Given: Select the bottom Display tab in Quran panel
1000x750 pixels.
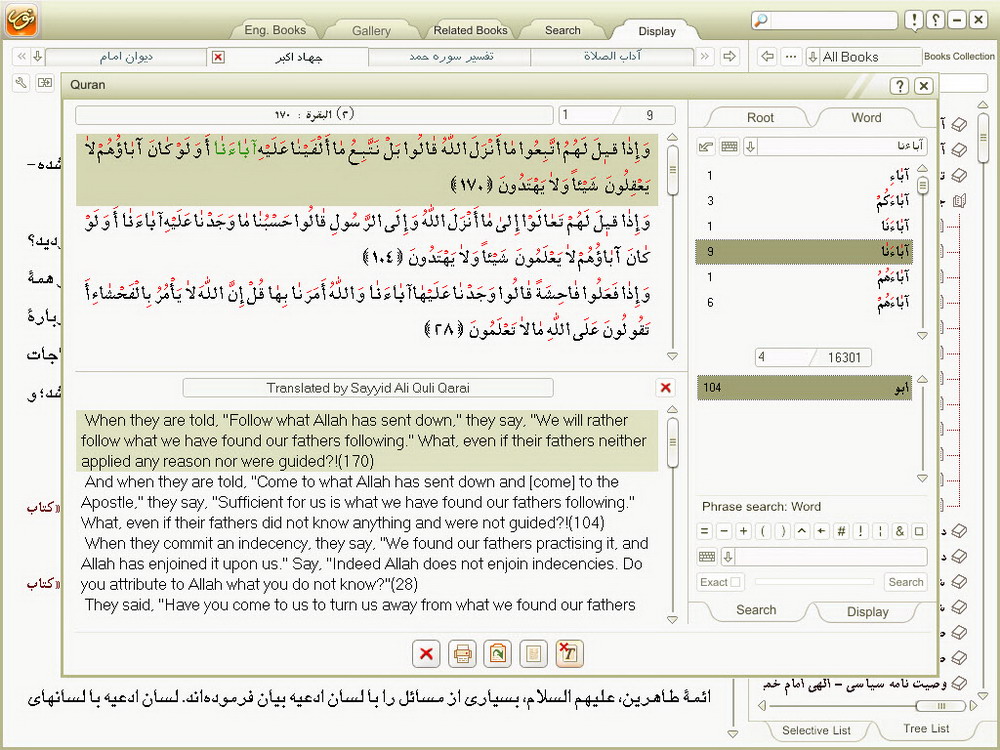Looking at the screenshot, I should click(867, 612).
